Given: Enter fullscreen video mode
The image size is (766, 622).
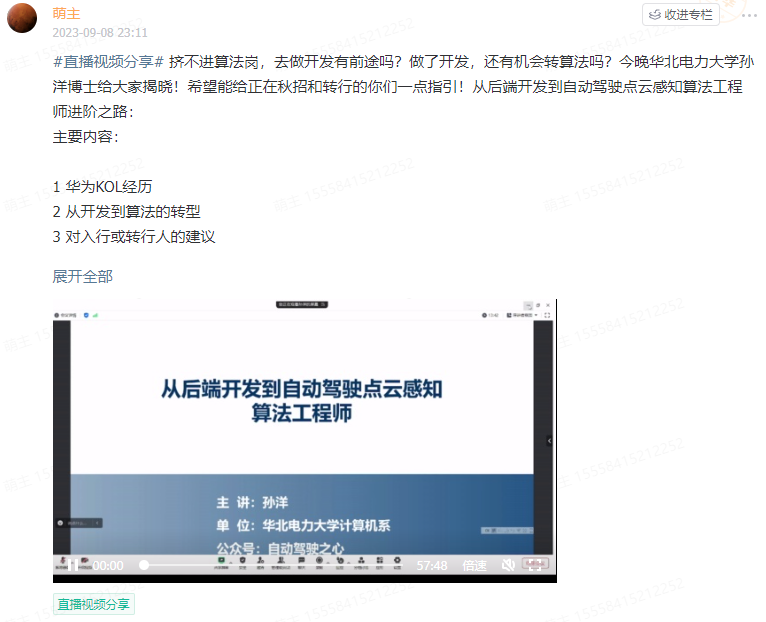Looking at the screenshot, I should pyautogui.click(x=535, y=565).
